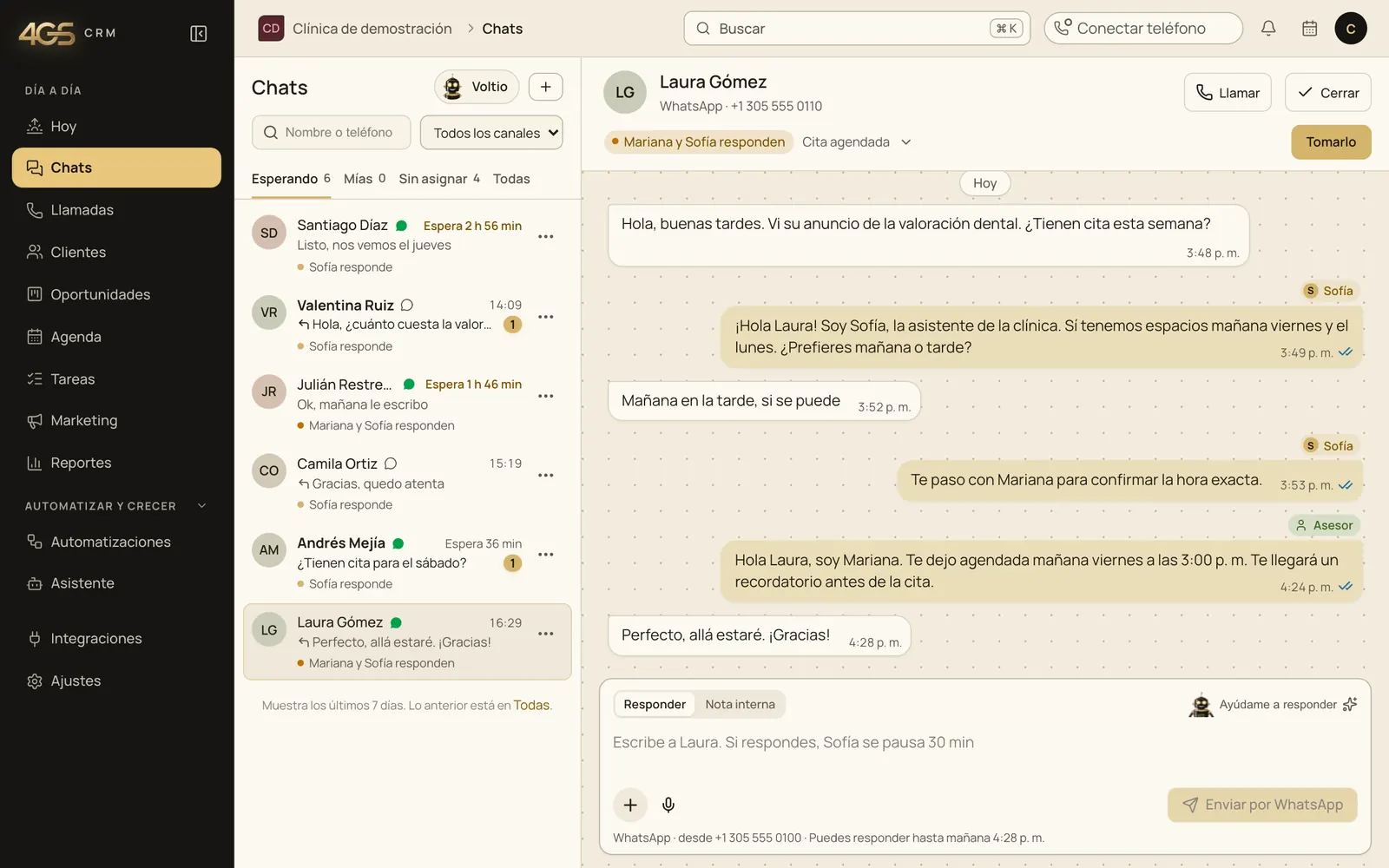
Task: Expand the Todos los canales dropdown
Action: pyautogui.click(x=491, y=133)
